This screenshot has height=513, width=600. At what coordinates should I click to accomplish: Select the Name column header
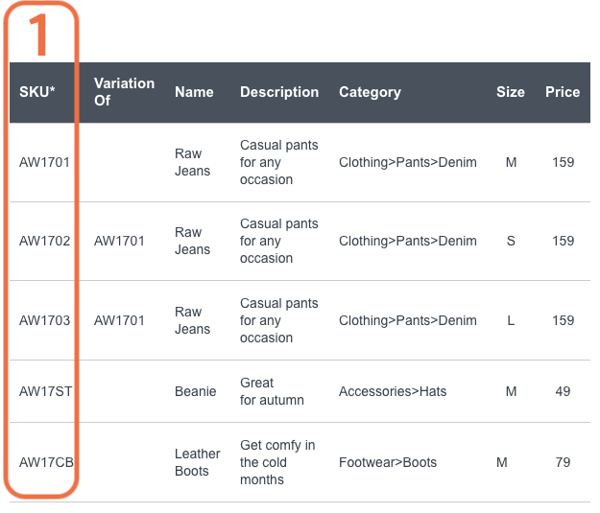coord(194,92)
